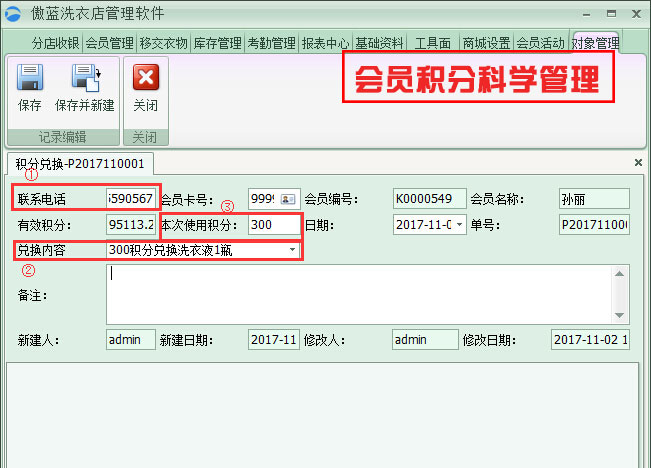Click the card lookup icon beside 会员卡号
The image size is (651, 468).
click(x=285, y=198)
